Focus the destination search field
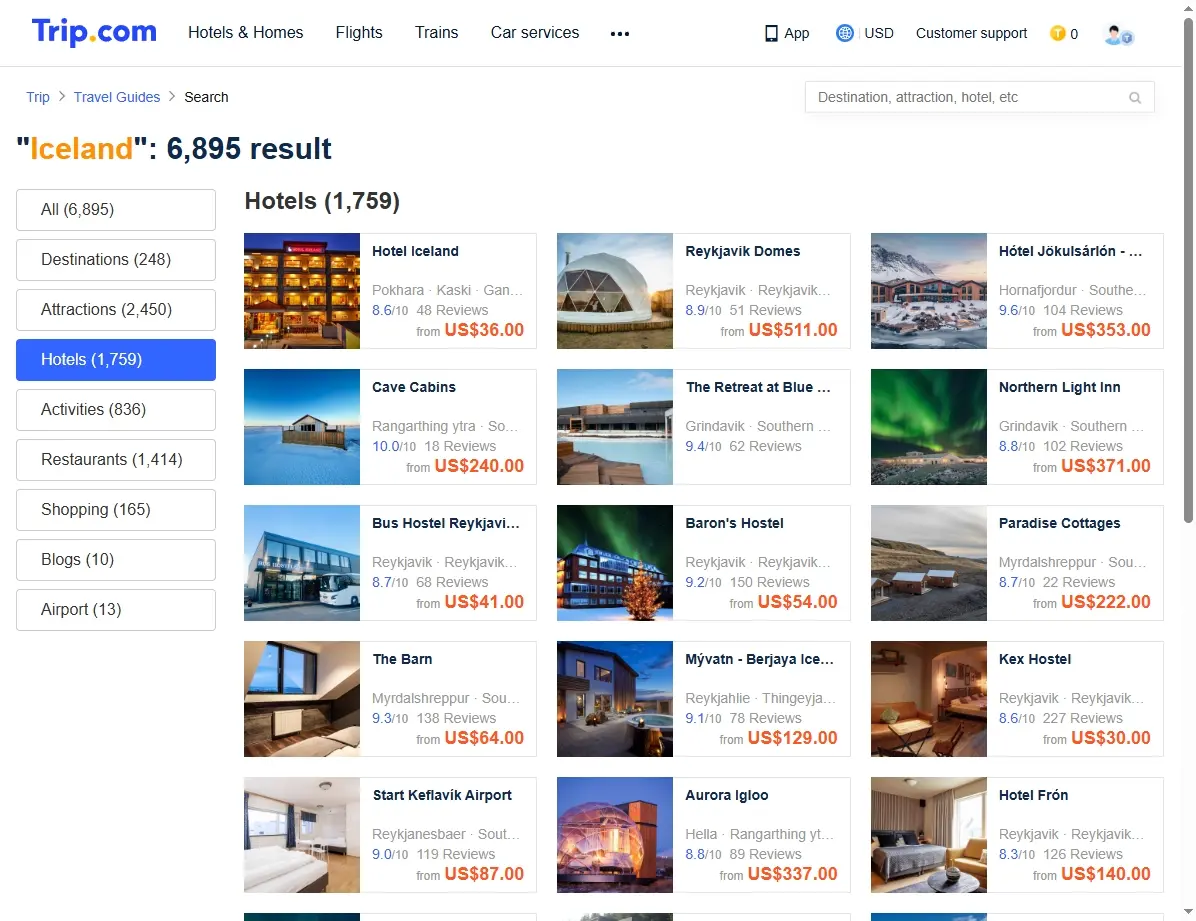Viewport: 1196px width, 921px height. pos(979,97)
